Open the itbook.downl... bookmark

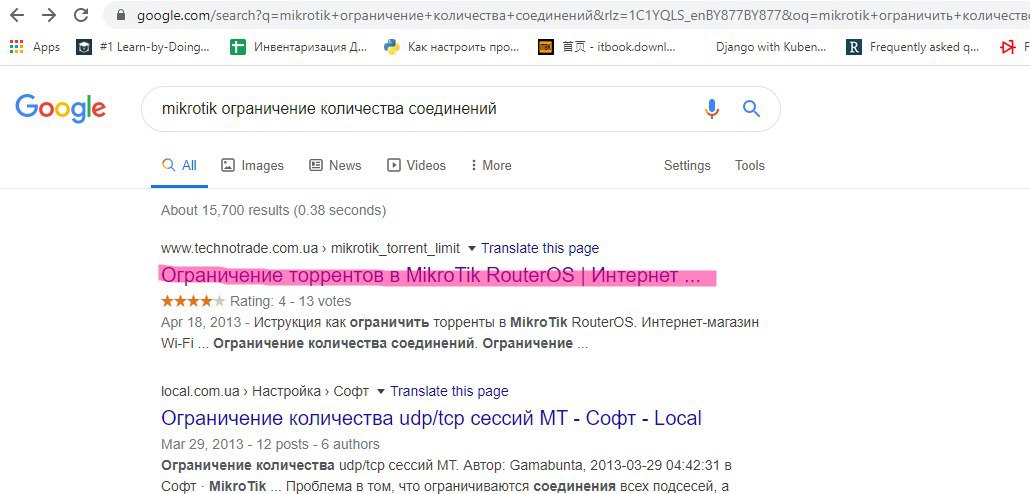pos(607,47)
